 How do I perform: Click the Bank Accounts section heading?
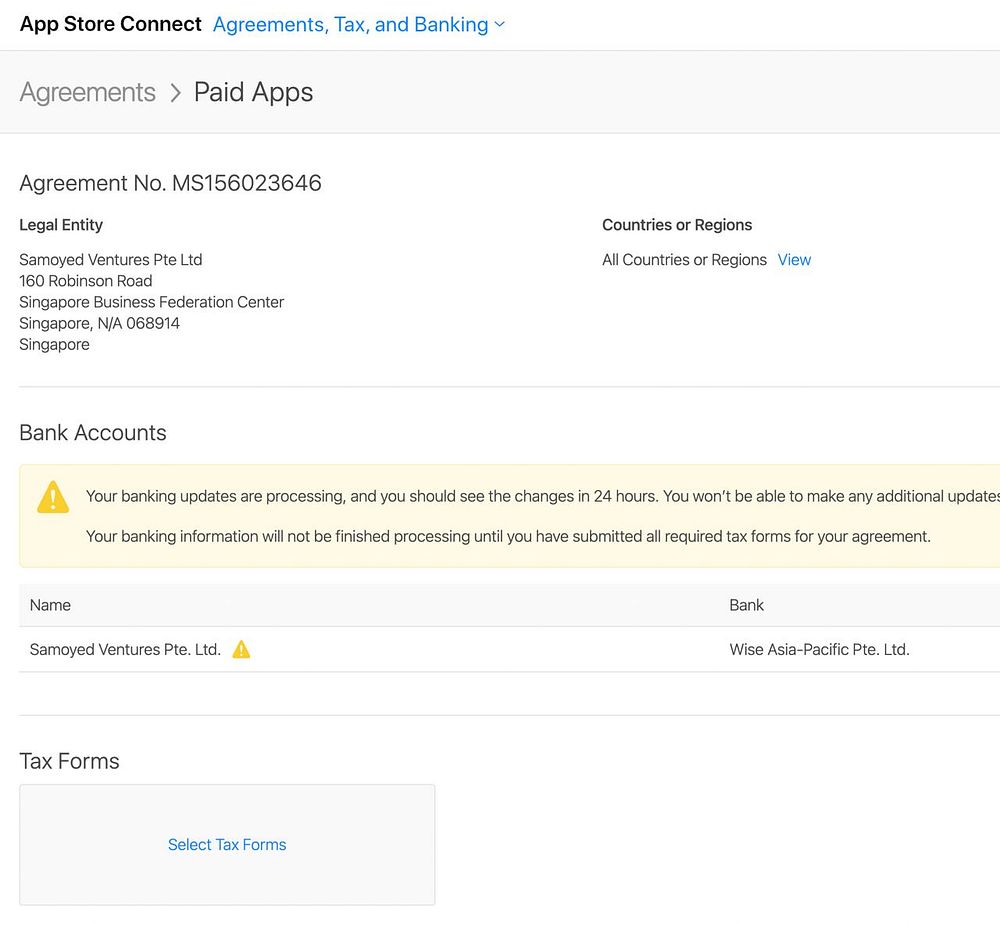coord(93,433)
